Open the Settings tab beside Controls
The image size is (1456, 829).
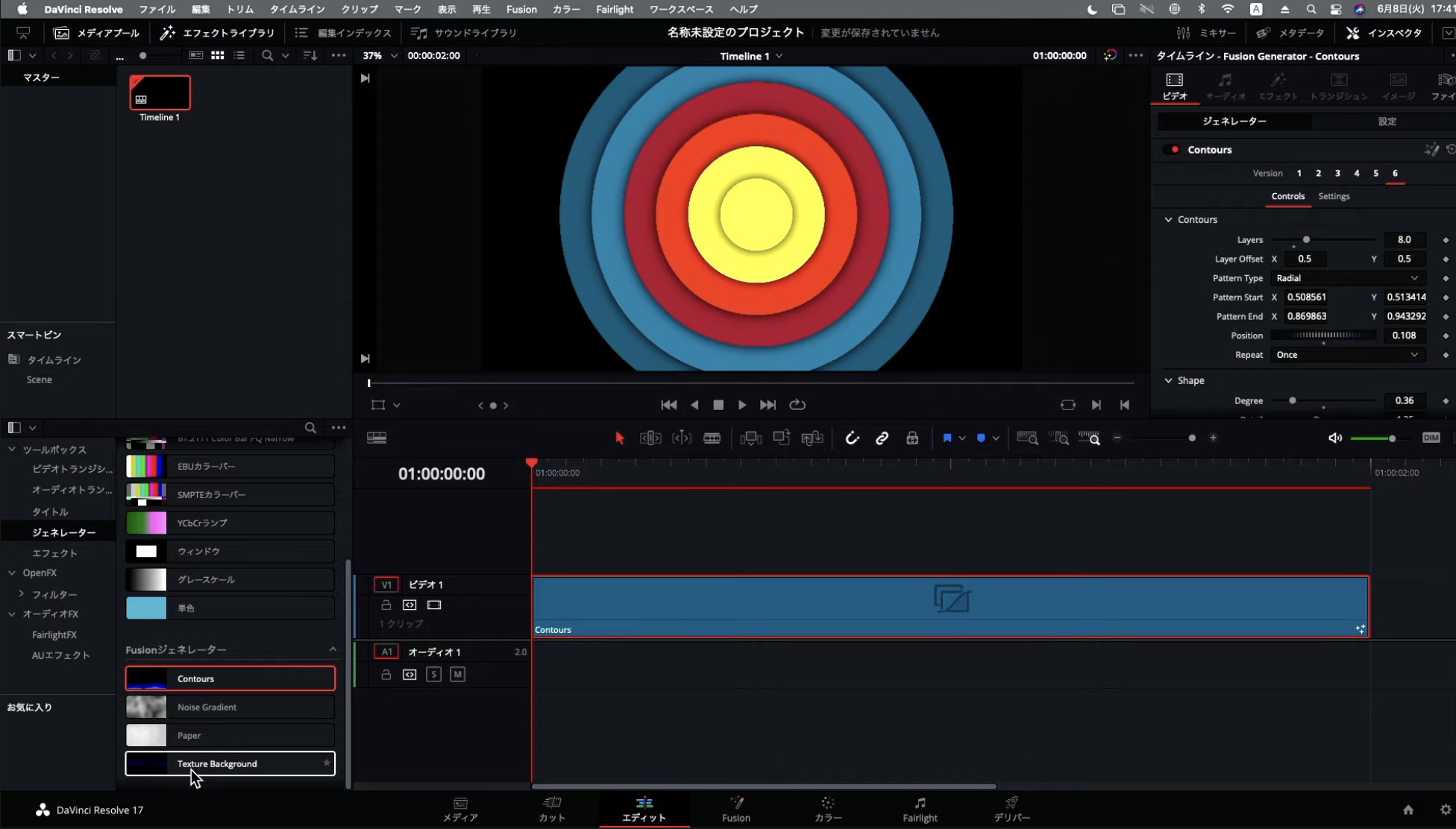coord(1334,196)
